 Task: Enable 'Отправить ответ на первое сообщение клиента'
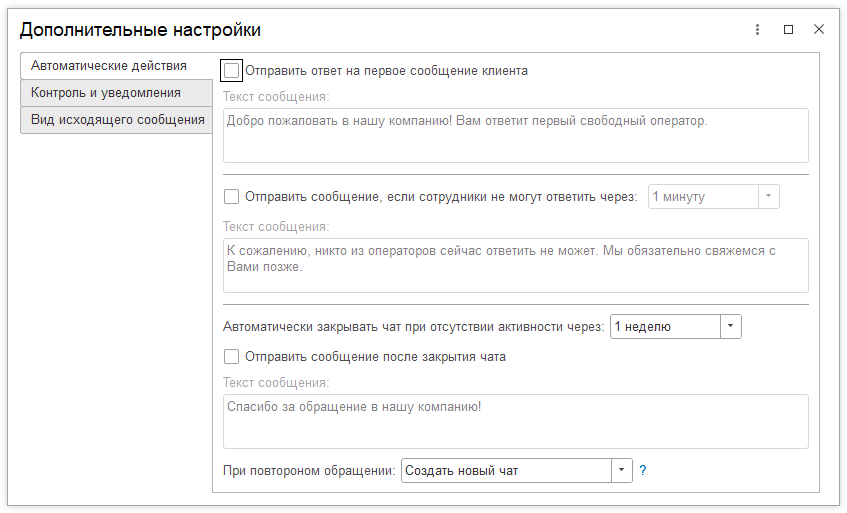232,71
